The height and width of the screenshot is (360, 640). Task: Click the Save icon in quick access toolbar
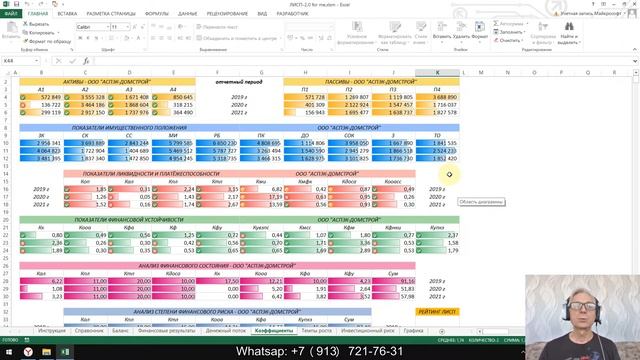17,4
